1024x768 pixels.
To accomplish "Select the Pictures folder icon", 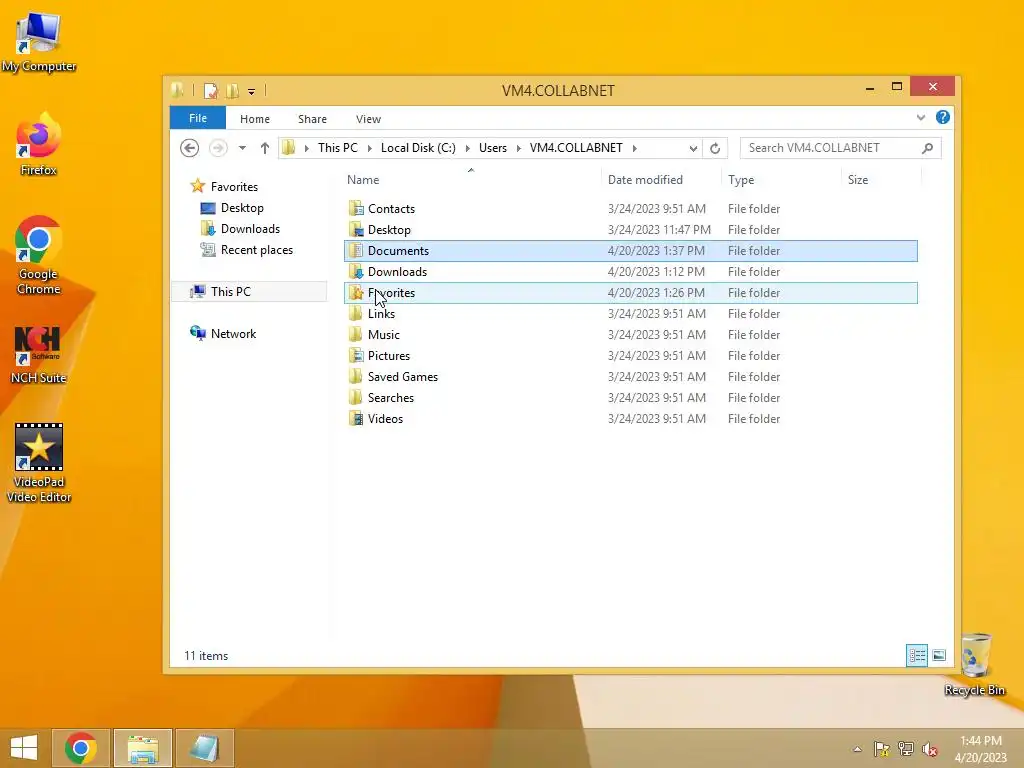I will coord(356,355).
